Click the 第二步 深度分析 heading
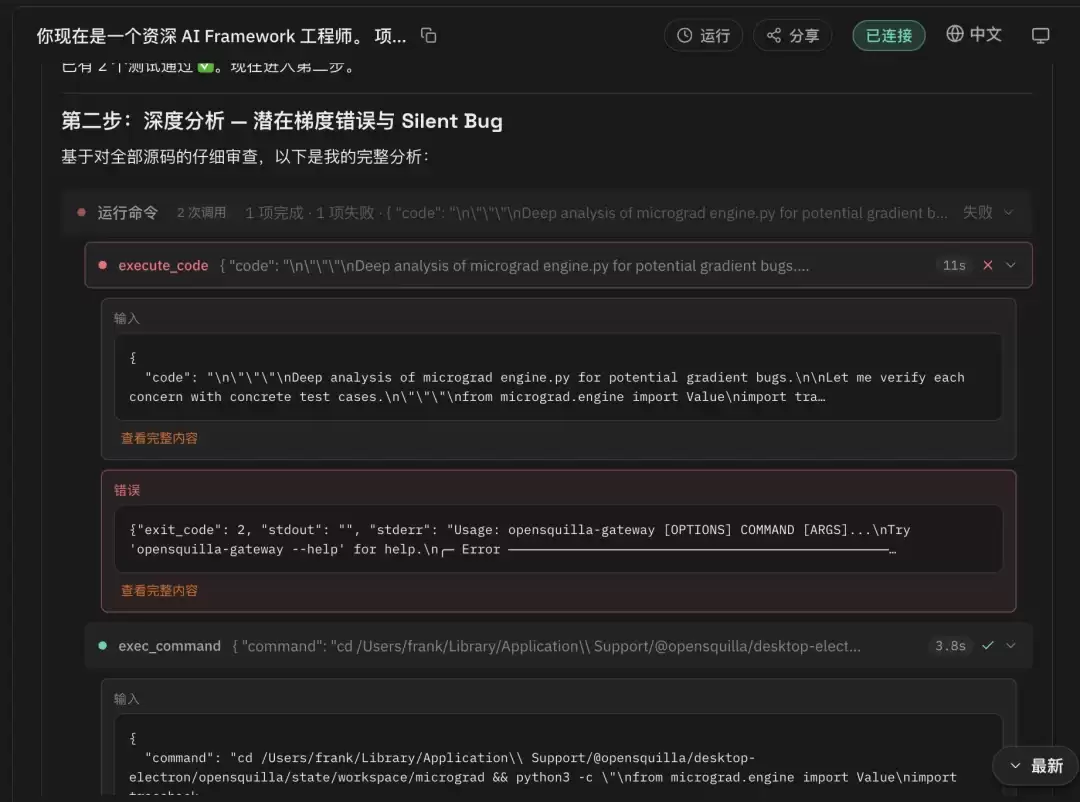 point(282,121)
